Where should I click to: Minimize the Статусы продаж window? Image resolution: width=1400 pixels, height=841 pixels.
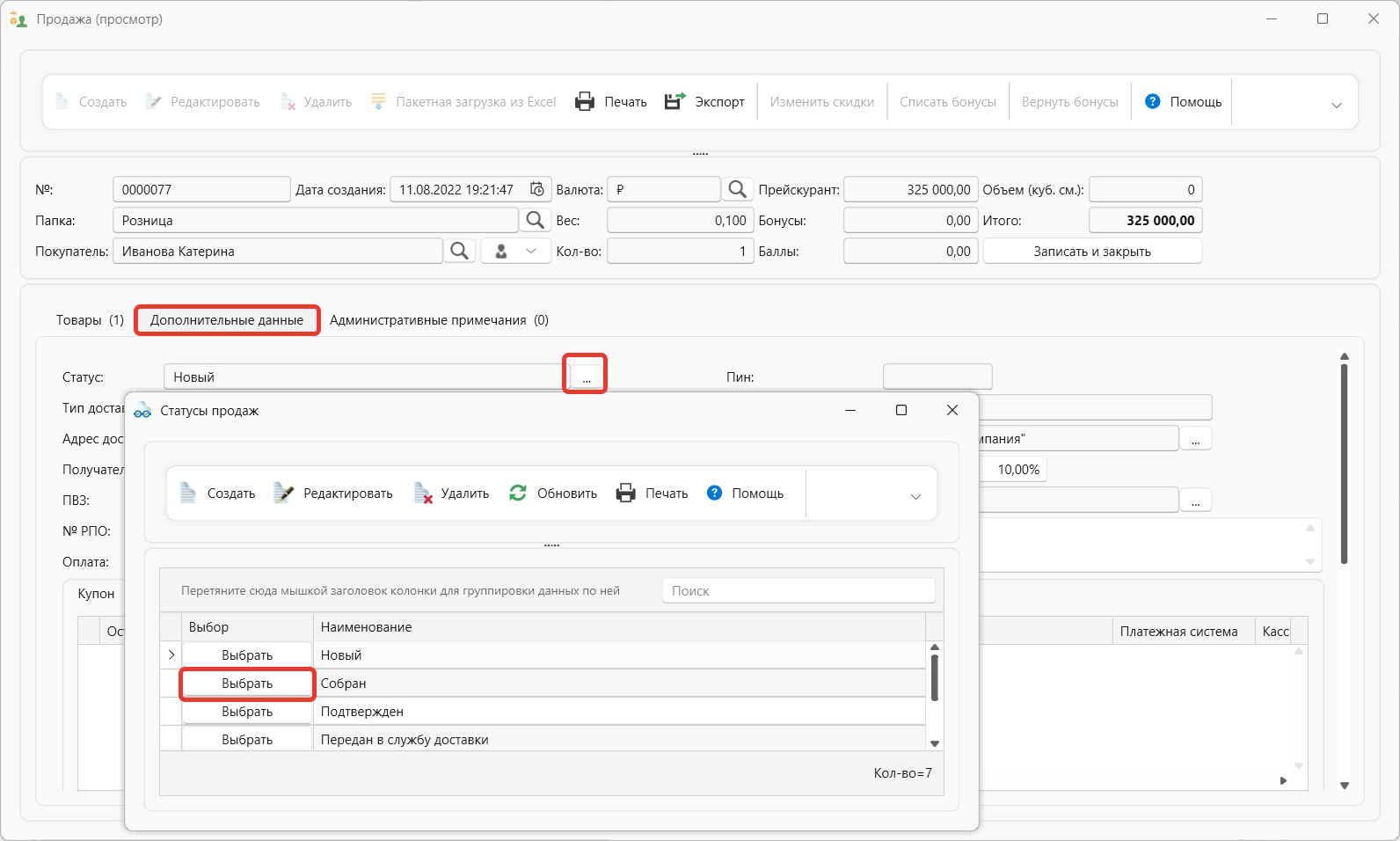[850, 410]
